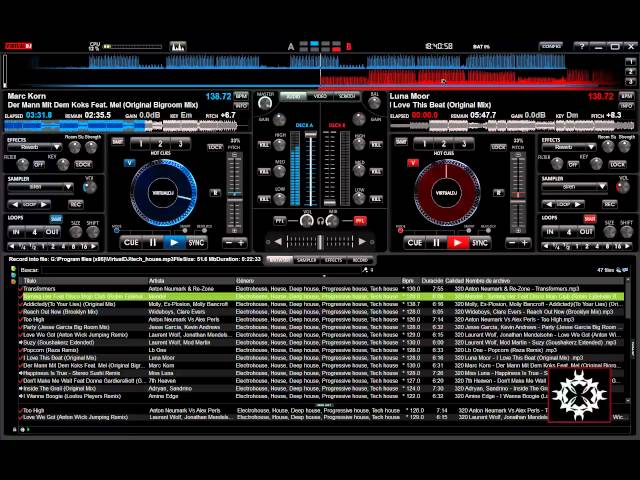
Task: Click the headphone MIX knob
Action: (x=333, y=221)
